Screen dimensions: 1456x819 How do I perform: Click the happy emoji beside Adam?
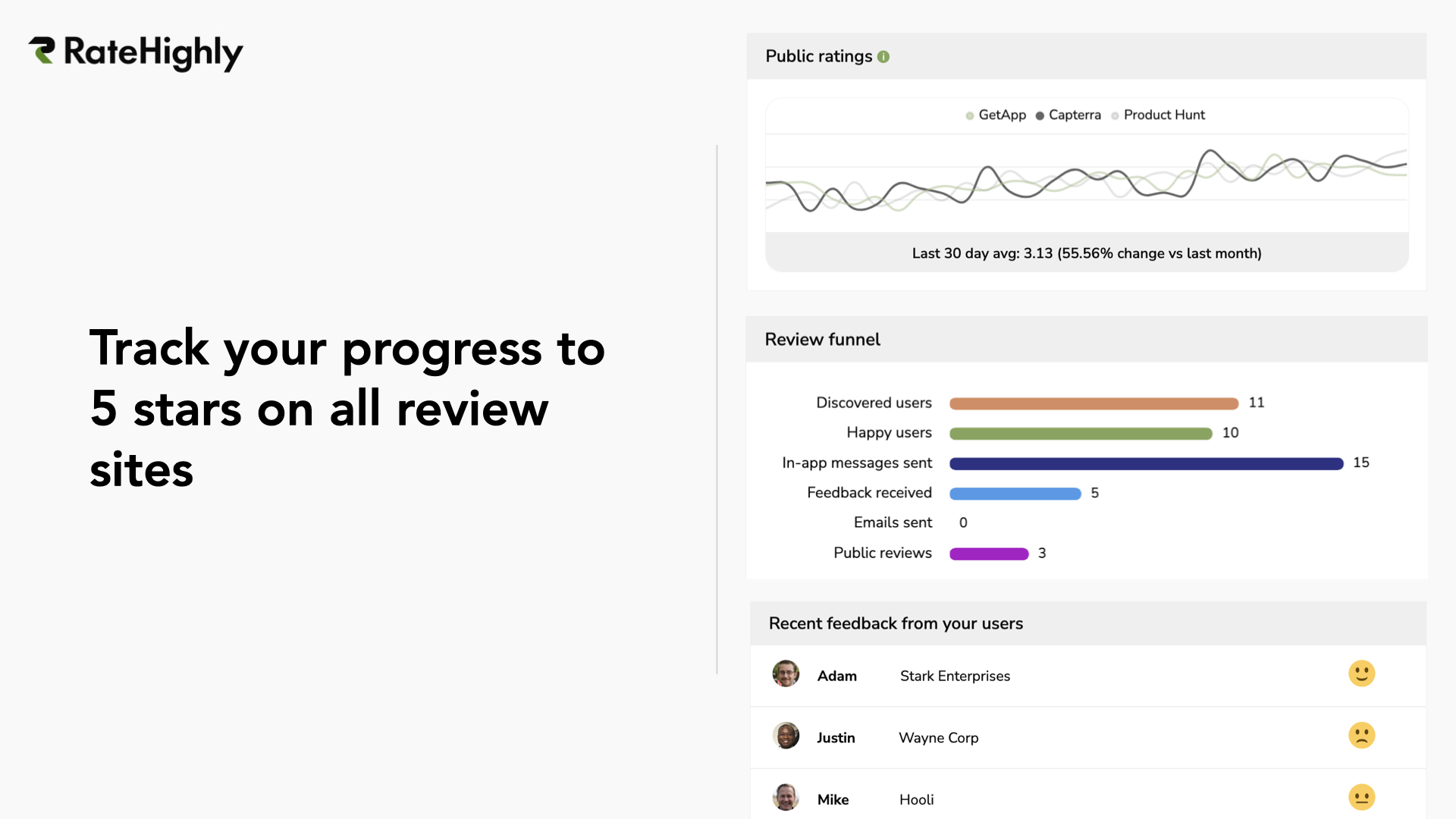click(1361, 673)
